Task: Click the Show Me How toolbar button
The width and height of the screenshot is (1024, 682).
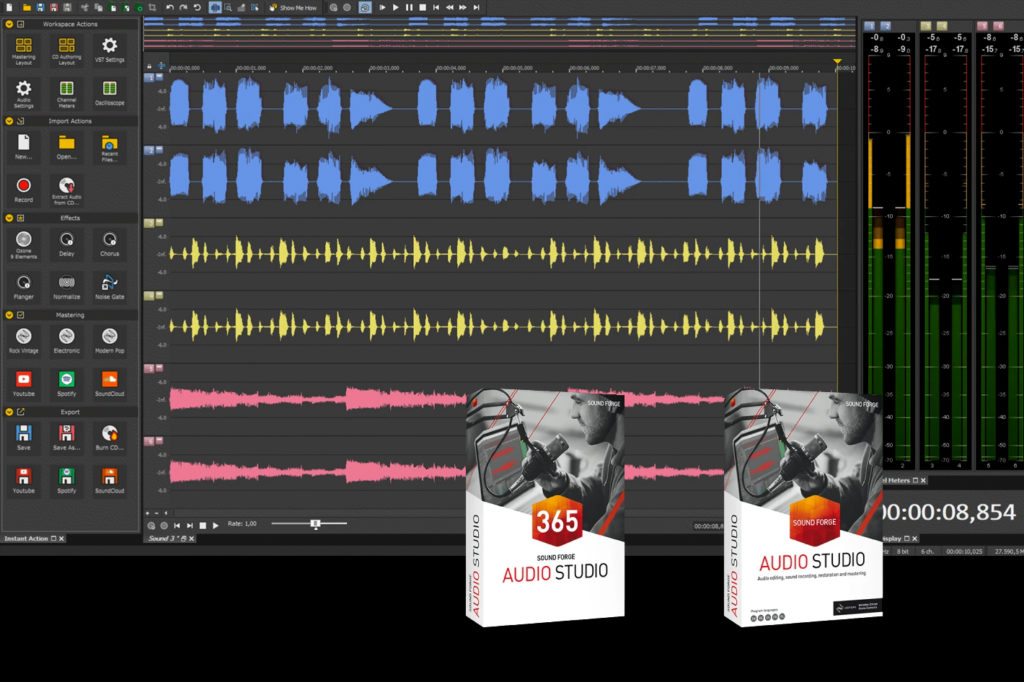Action: coord(293,7)
